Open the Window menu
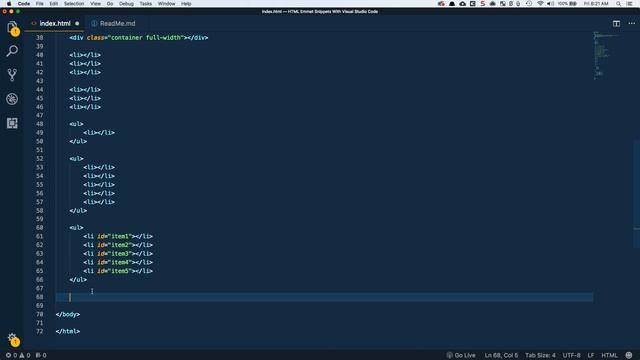 (x=167, y=4)
